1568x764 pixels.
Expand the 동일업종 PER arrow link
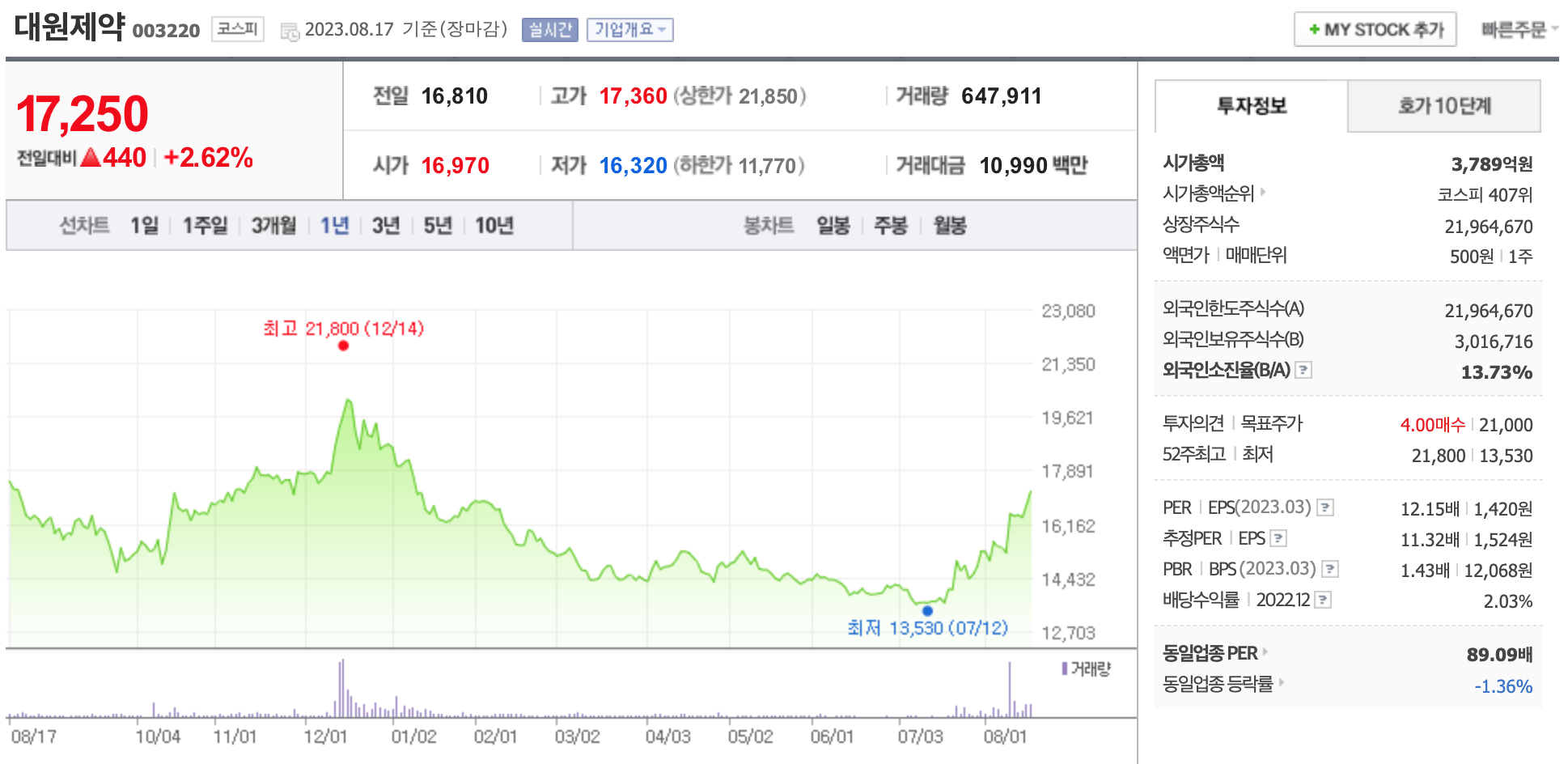(x=1265, y=652)
